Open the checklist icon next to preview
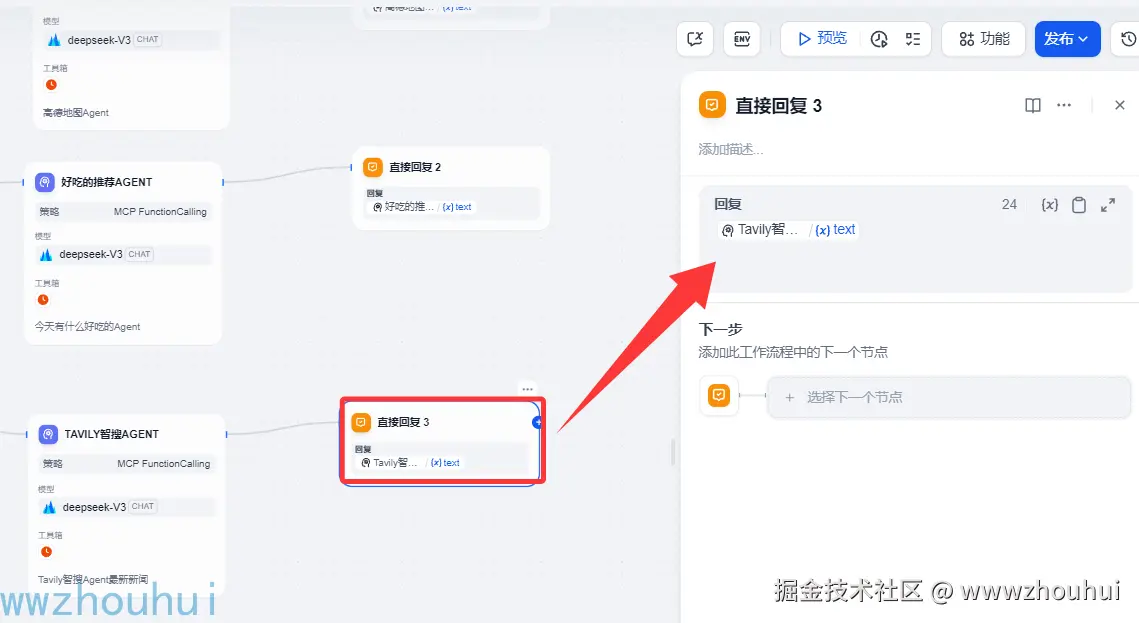 point(913,39)
